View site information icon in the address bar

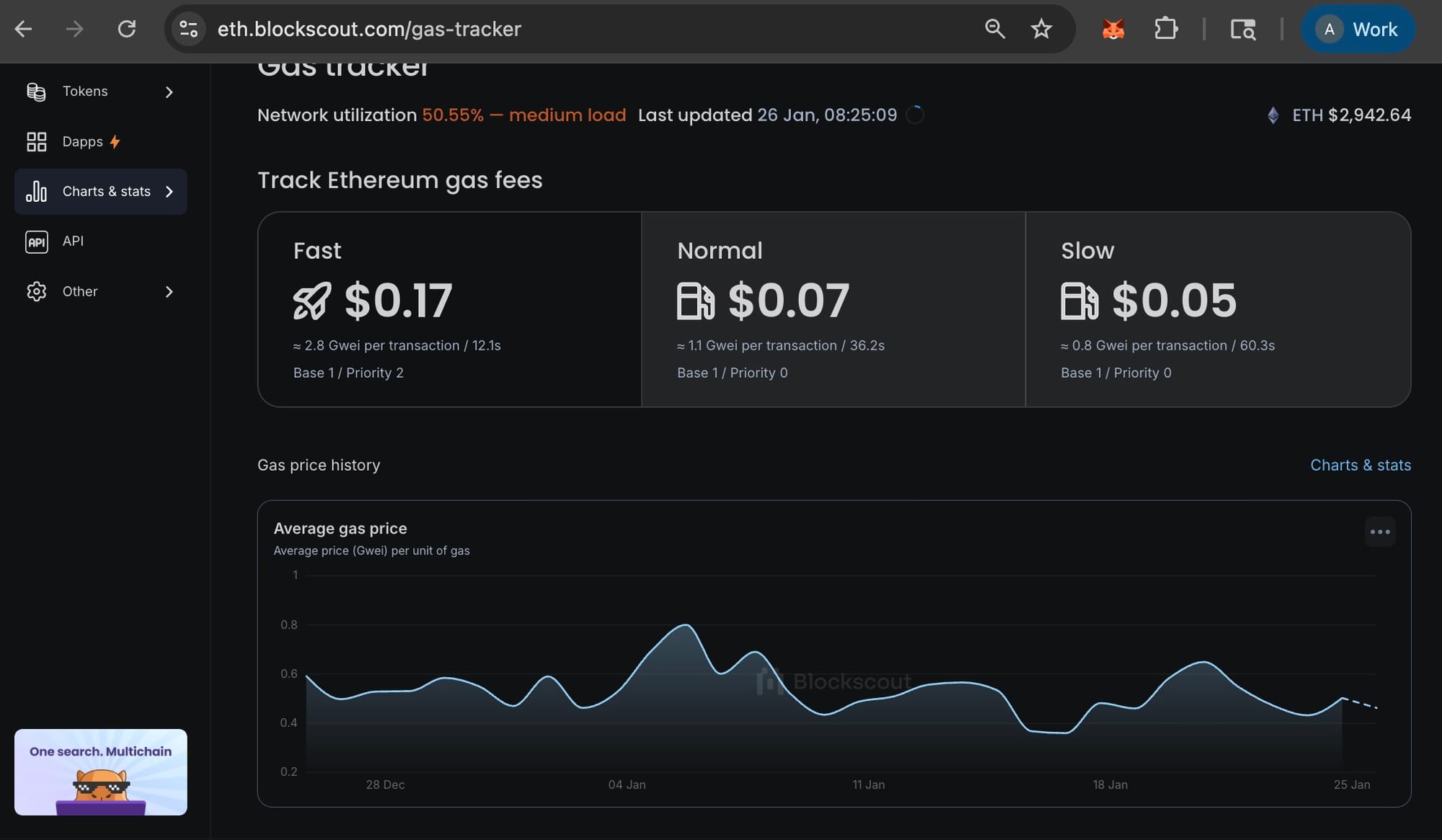click(x=189, y=29)
